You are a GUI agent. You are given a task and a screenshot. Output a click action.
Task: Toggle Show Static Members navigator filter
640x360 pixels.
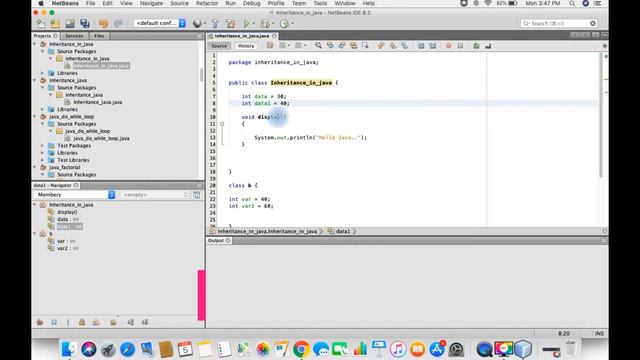(x=68, y=322)
